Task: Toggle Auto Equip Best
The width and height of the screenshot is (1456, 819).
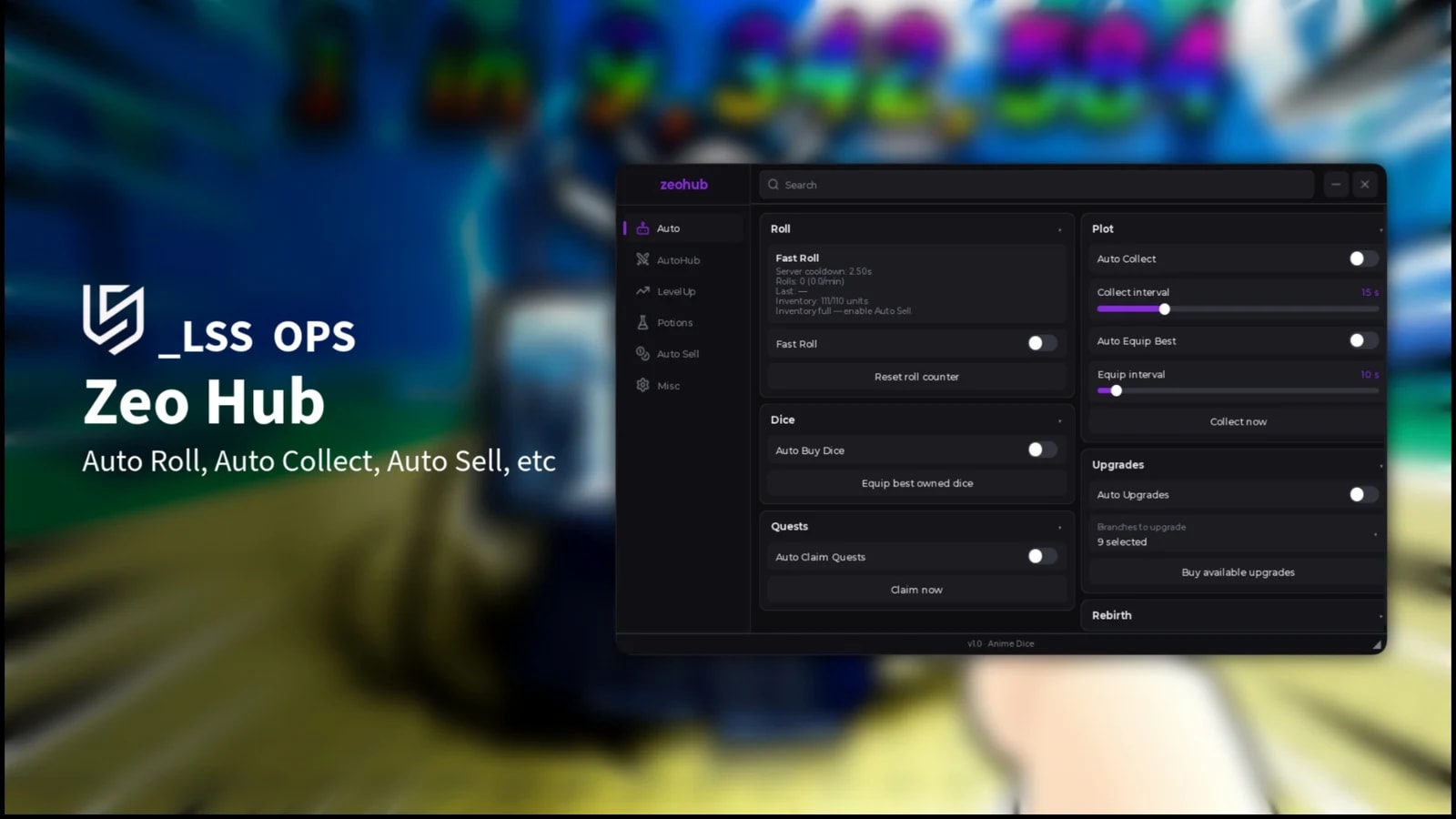Action: (x=1363, y=340)
